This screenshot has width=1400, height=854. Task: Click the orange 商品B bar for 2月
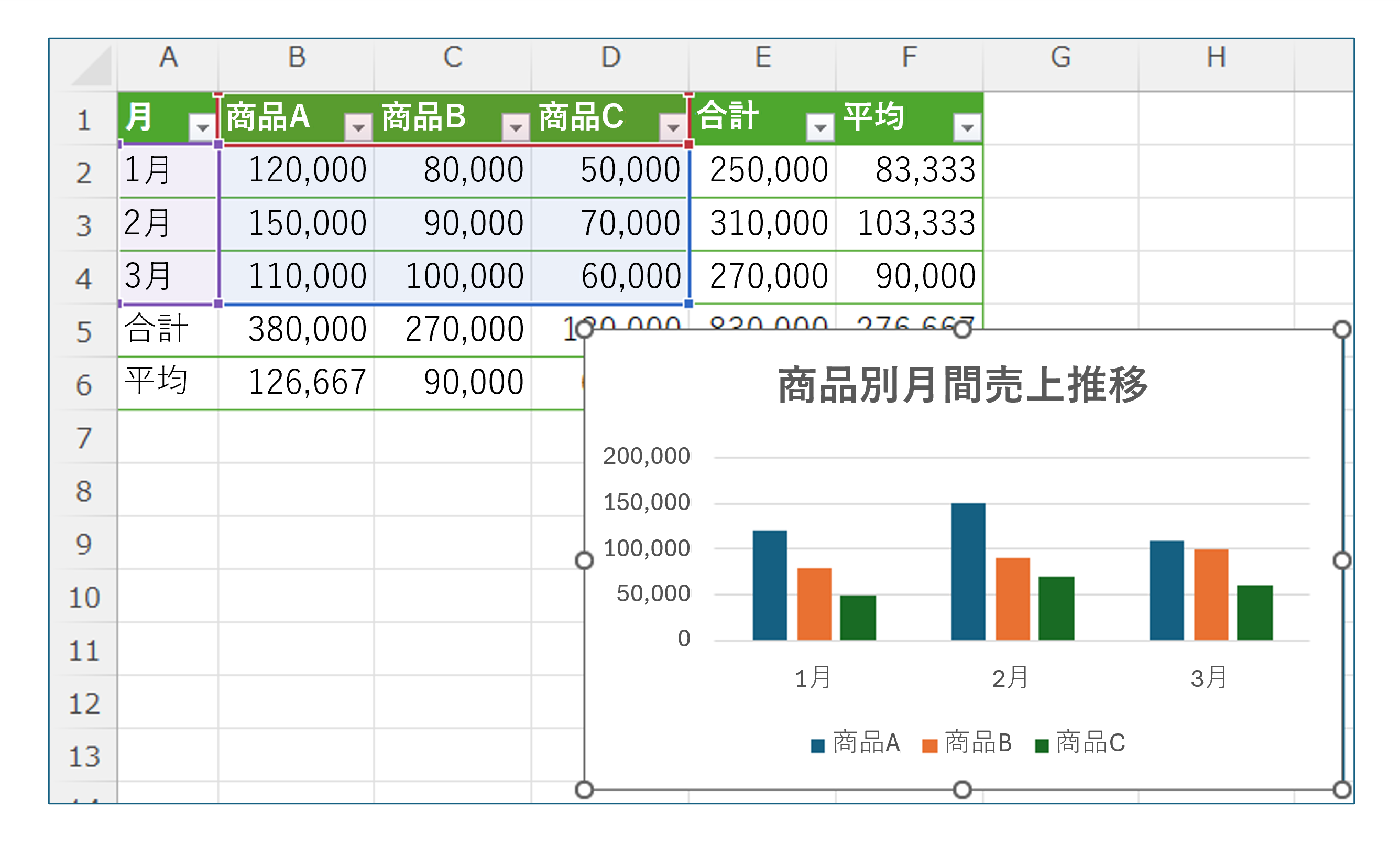[1012, 598]
